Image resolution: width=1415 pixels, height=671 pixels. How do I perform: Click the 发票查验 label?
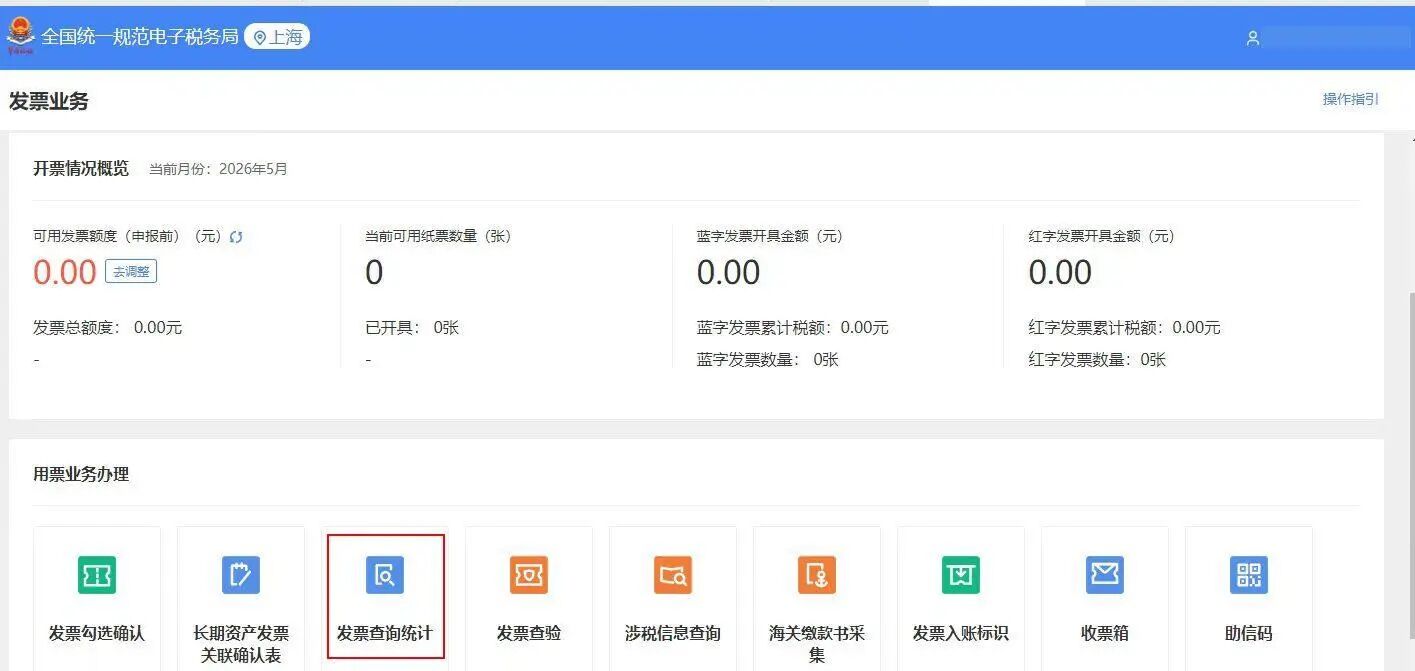click(x=529, y=633)
